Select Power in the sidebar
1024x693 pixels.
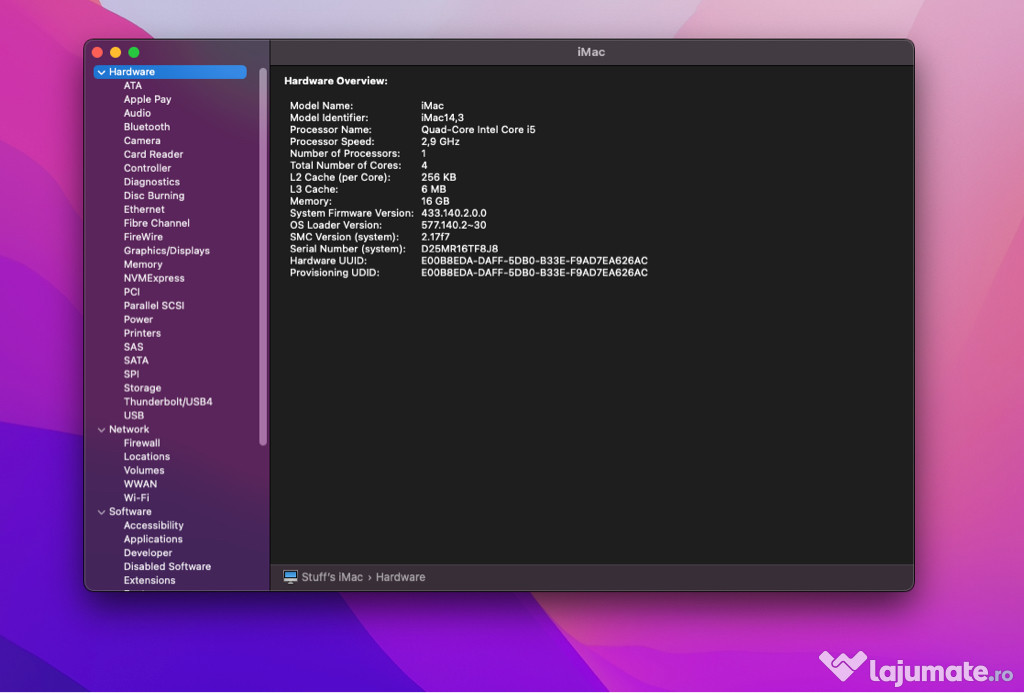(x=138, y=319)
